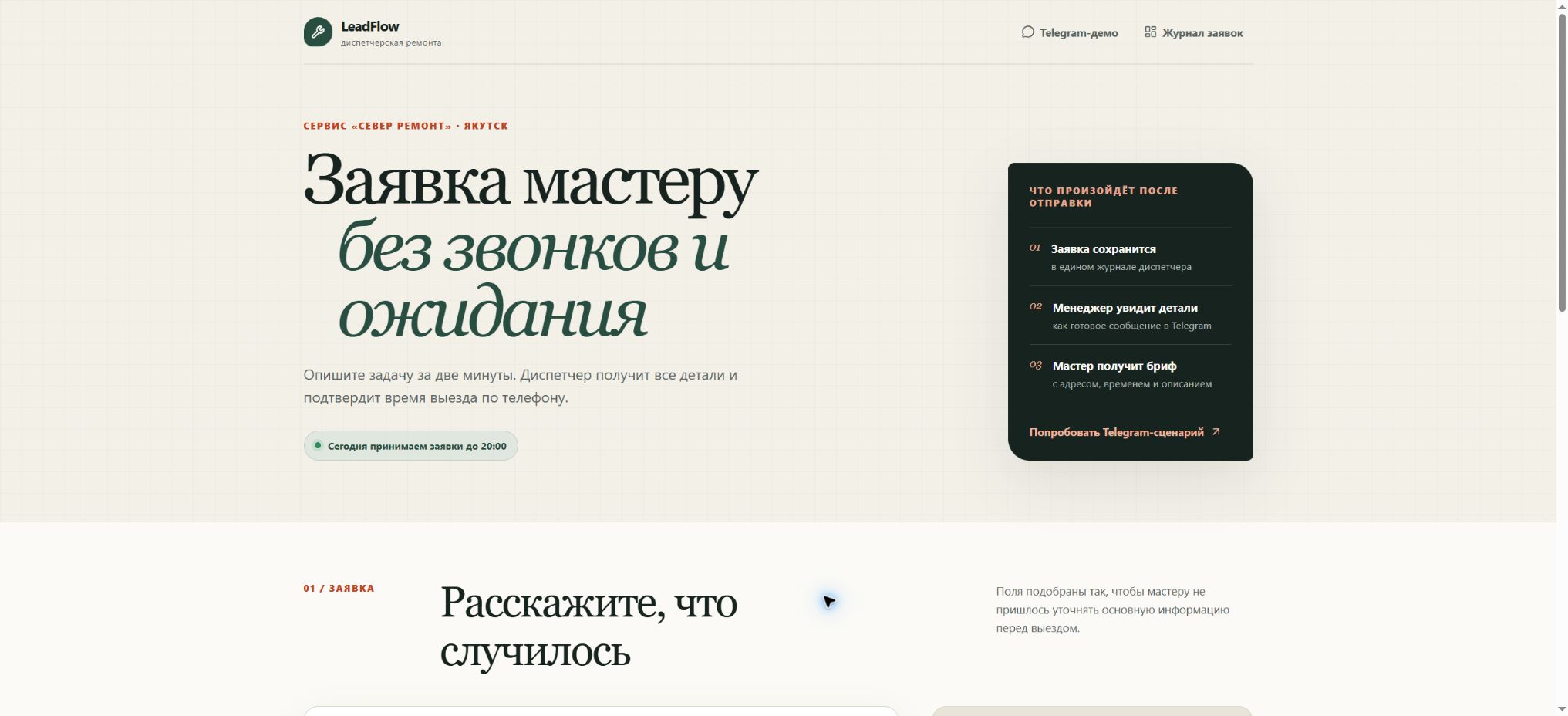The height and width of the screenshot is (716, 1568).
Task: Click the как готовое сообщение в Telegram caption
Action: coord(1131,326)
